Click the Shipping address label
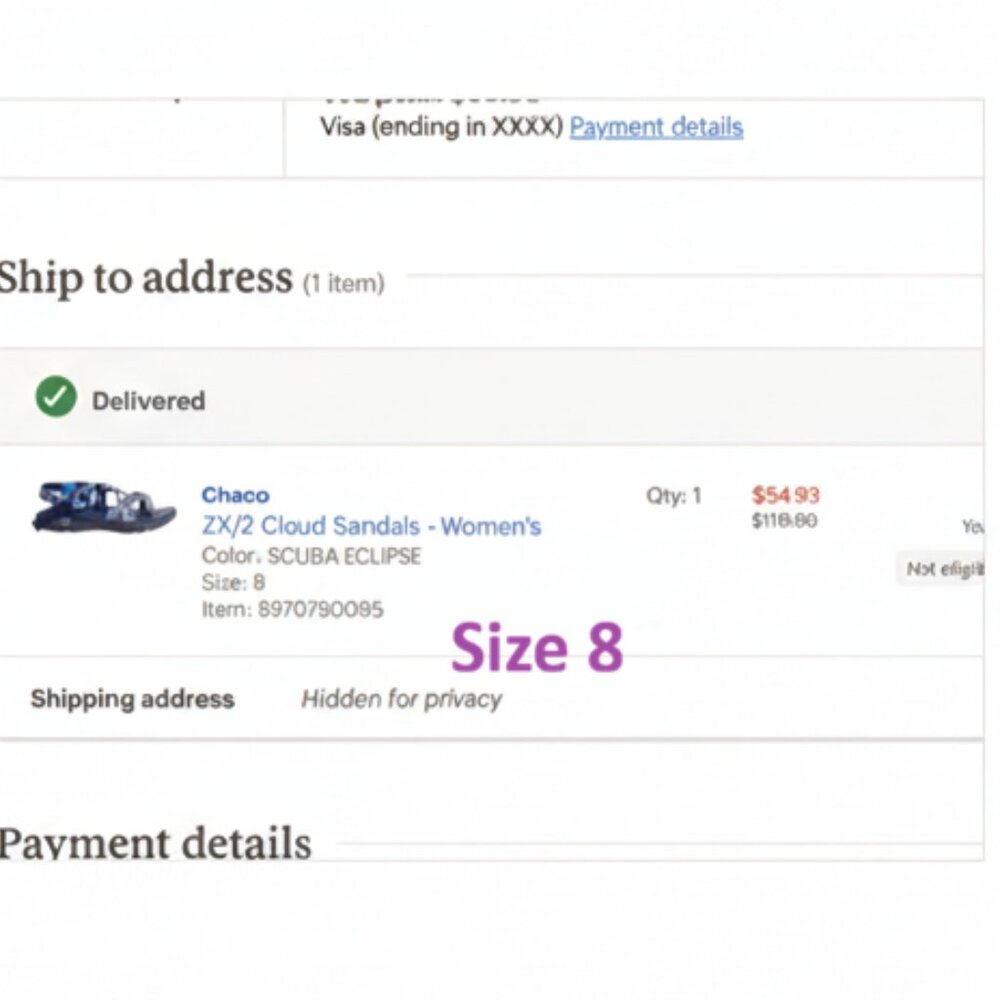Image resolution: width=1000 pixels, height=1000 pixels. (132, 699)
